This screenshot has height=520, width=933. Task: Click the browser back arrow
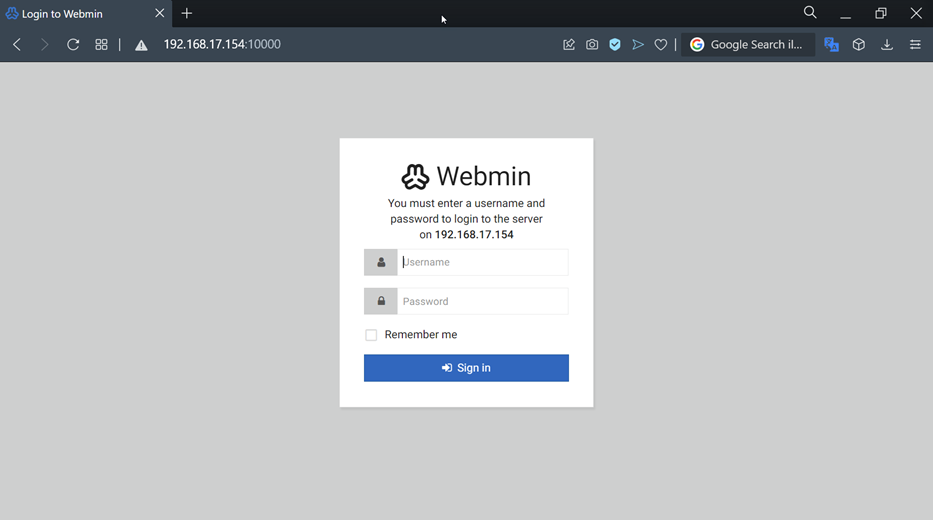click(17, 45)
